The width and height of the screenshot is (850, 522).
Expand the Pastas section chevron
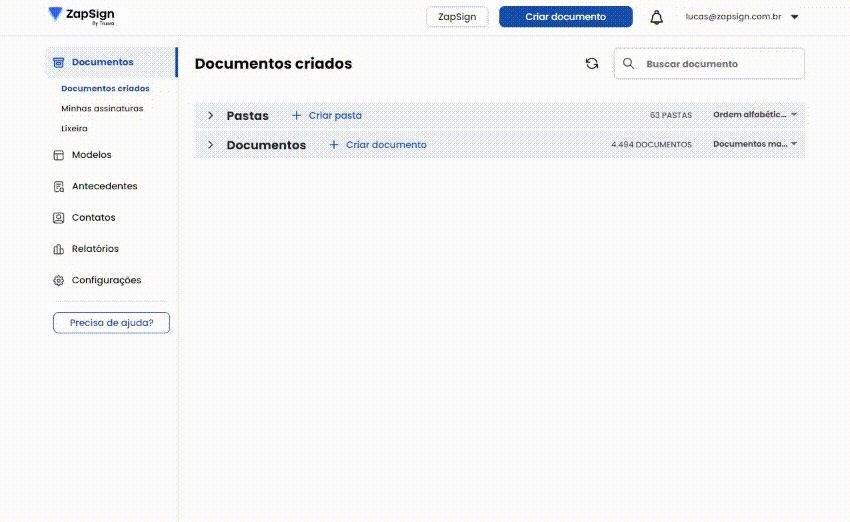coord(211,115)
